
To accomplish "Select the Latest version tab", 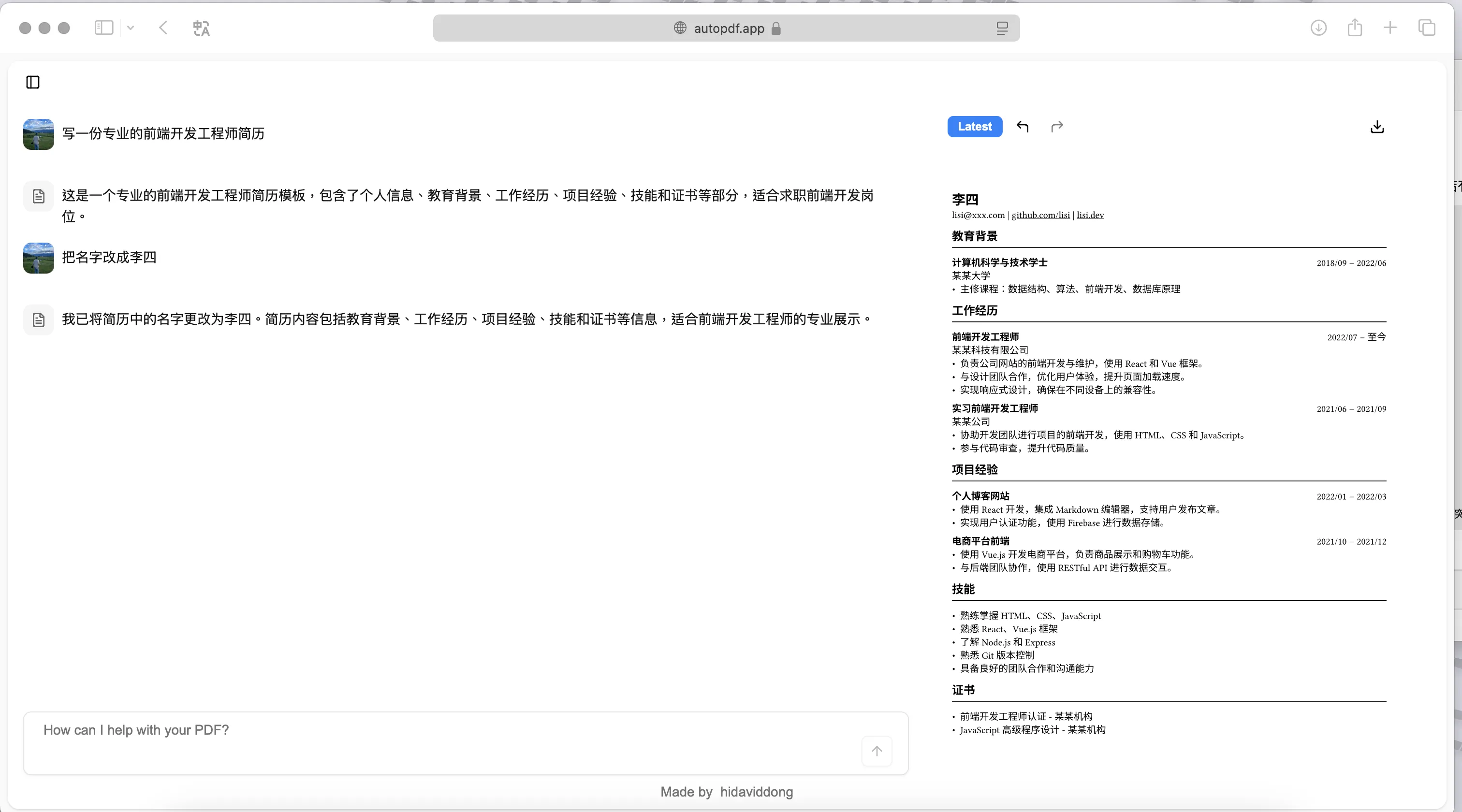I will [x=974, y=126].
